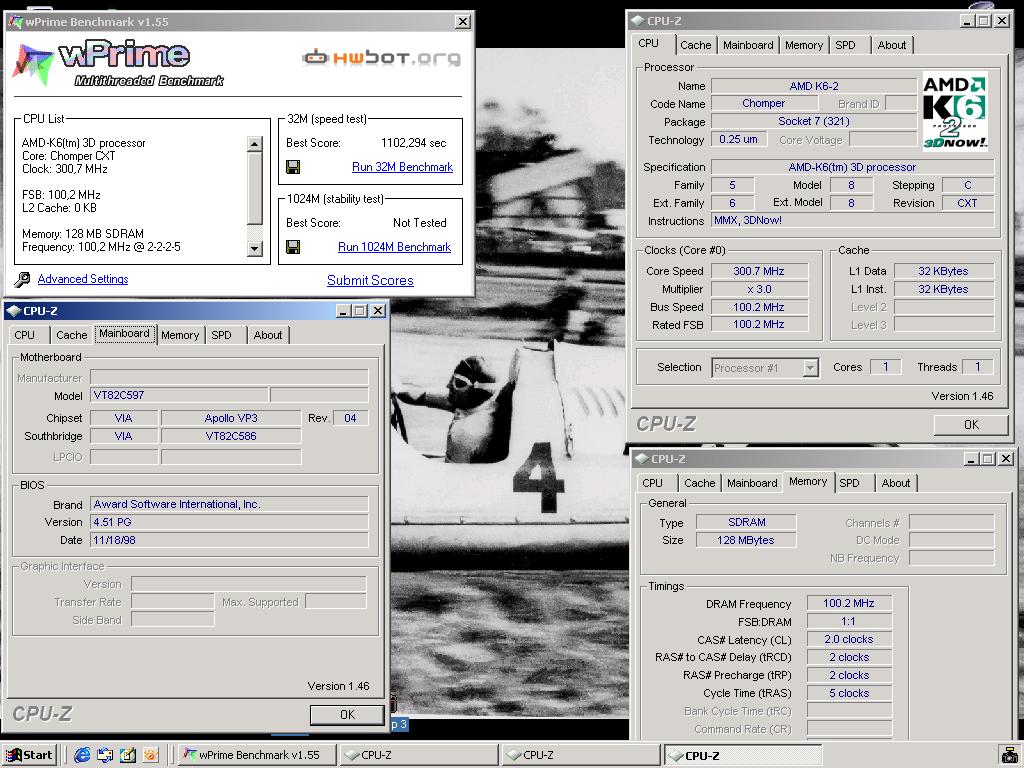Click scroll up arrow in CPU List
The height and width of the screenshot is (768, 1024).
(255, 144)
